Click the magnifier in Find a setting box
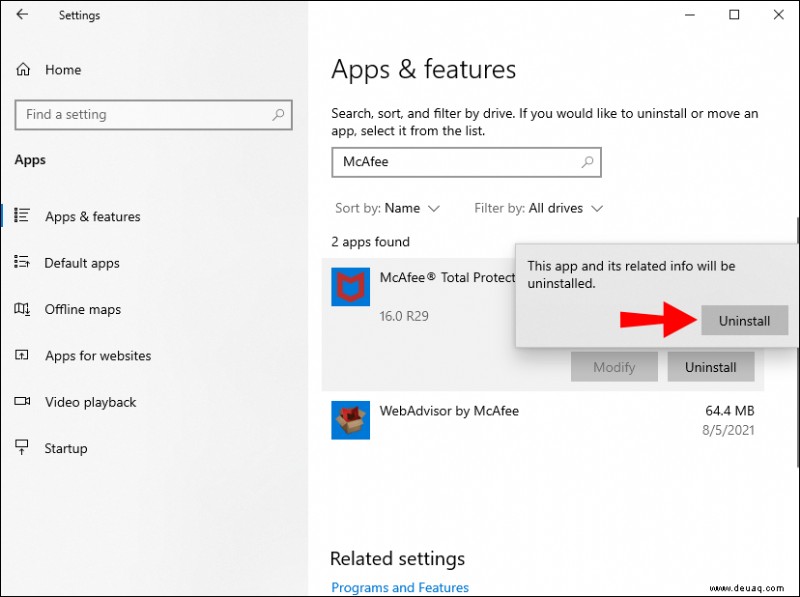 pyautogui.click(x=278, y=114)
